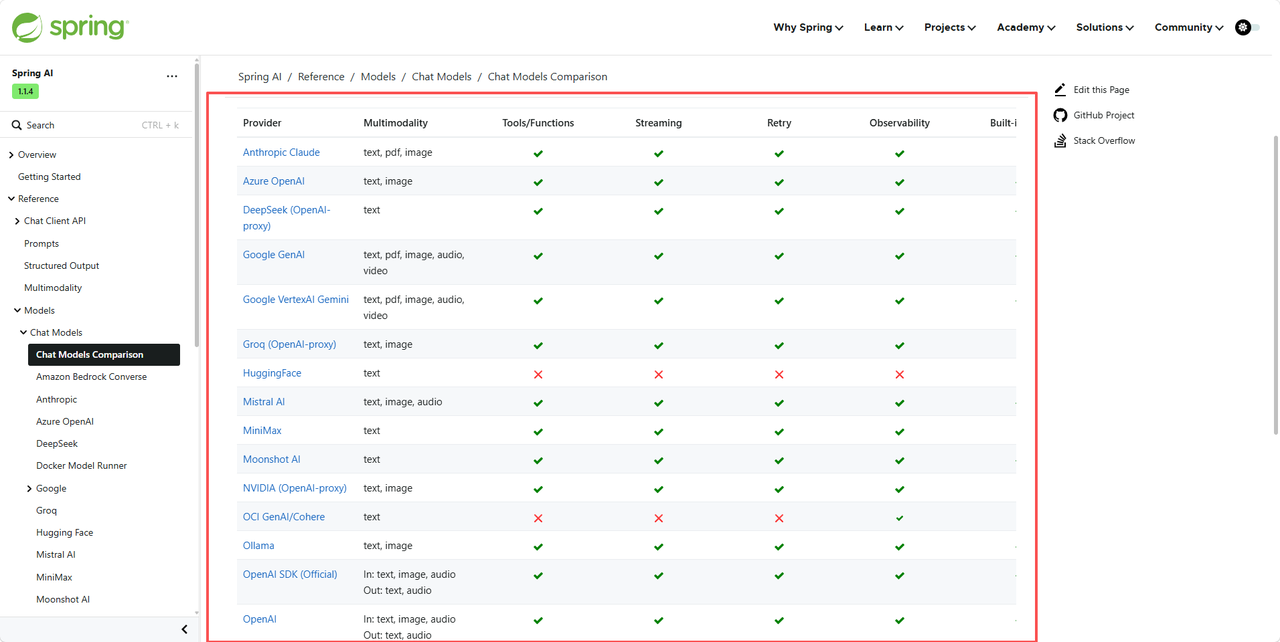Click the sidebar search magnifier icon
Viewport: 1280px width, 642px height.
pos(17,125)
